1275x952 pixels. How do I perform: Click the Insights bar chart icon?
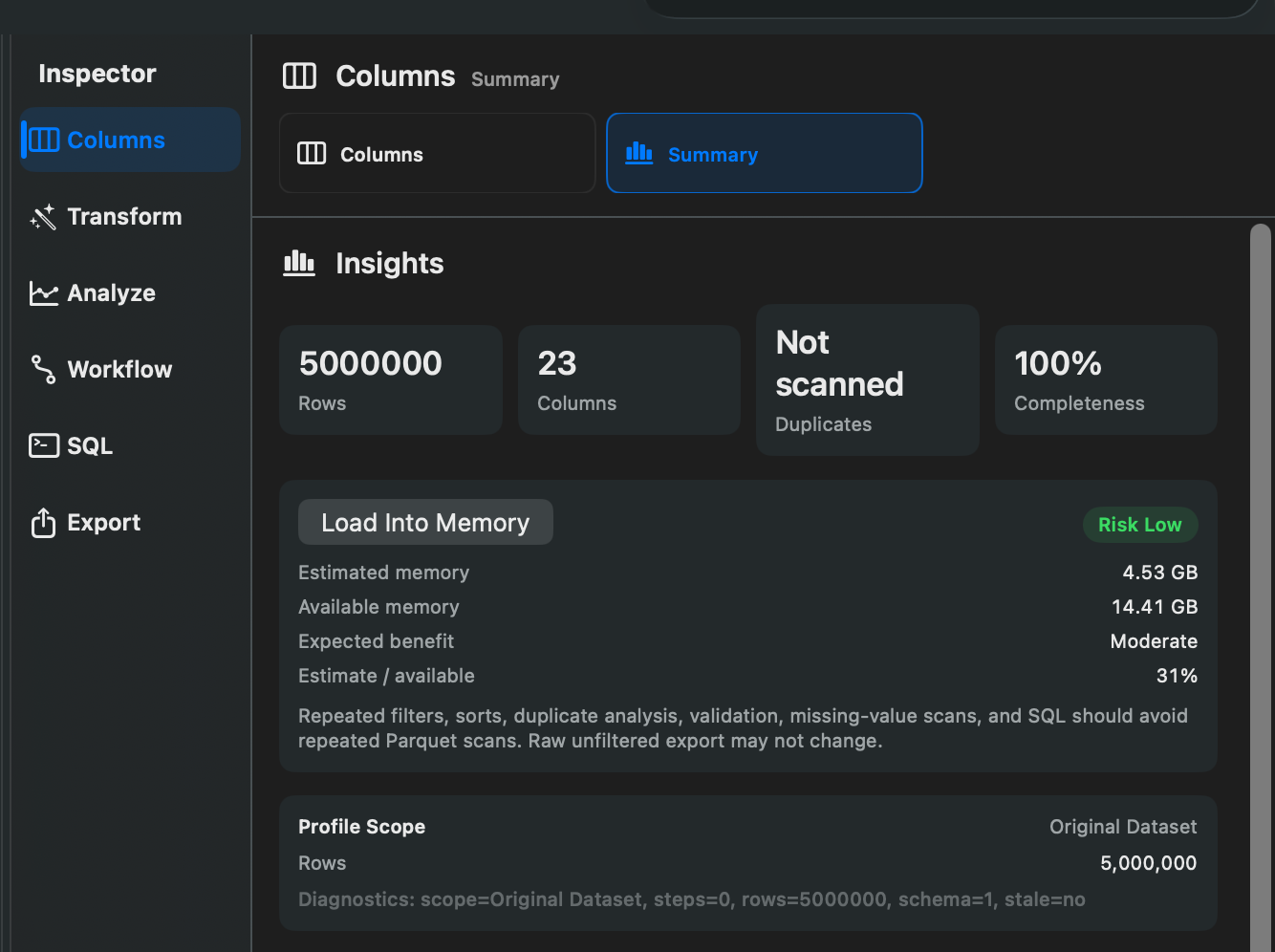tap(299, 263)
